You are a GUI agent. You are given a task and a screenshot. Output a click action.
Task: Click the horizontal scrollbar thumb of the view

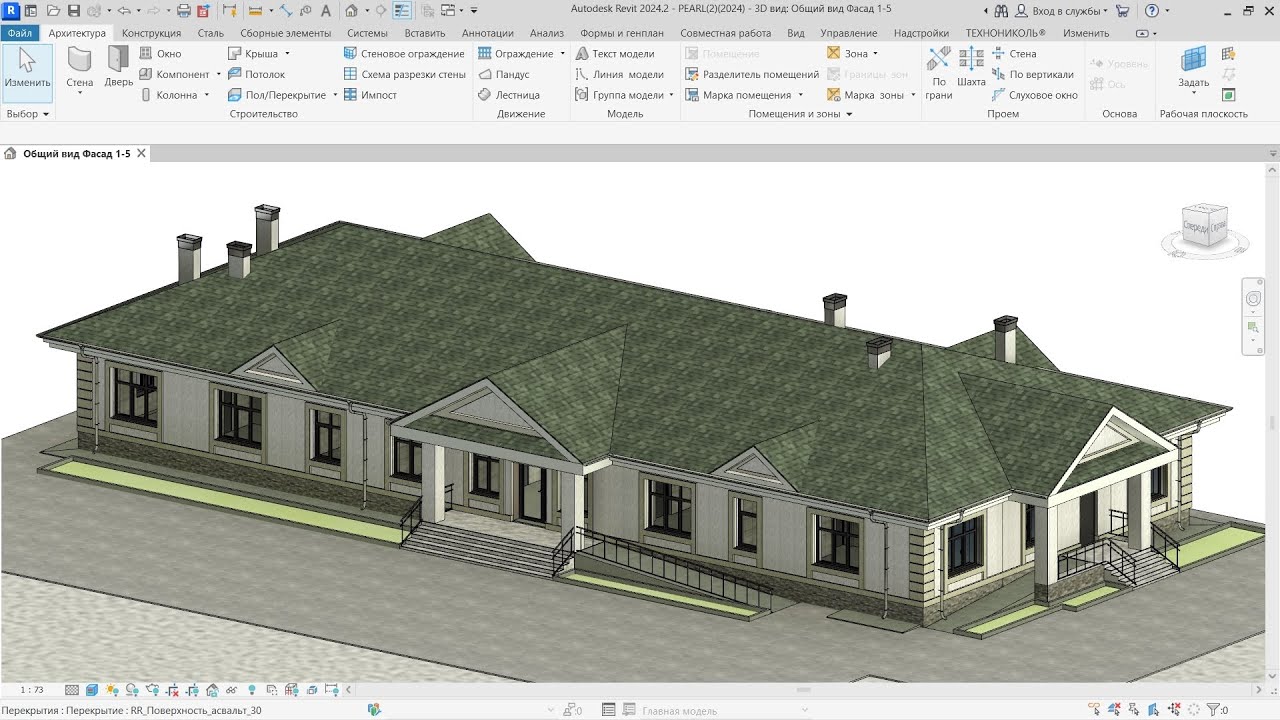pyautogui.click(x=802, y=690)
